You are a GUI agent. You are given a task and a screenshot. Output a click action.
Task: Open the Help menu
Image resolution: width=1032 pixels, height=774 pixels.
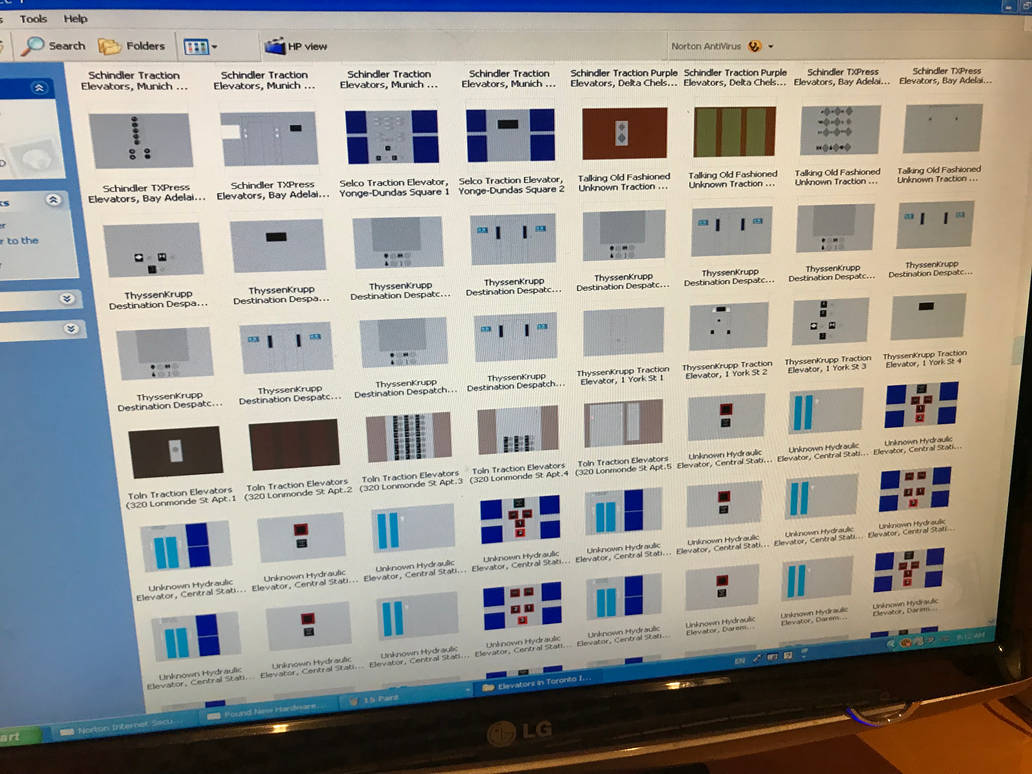click(x=75, y=18)
